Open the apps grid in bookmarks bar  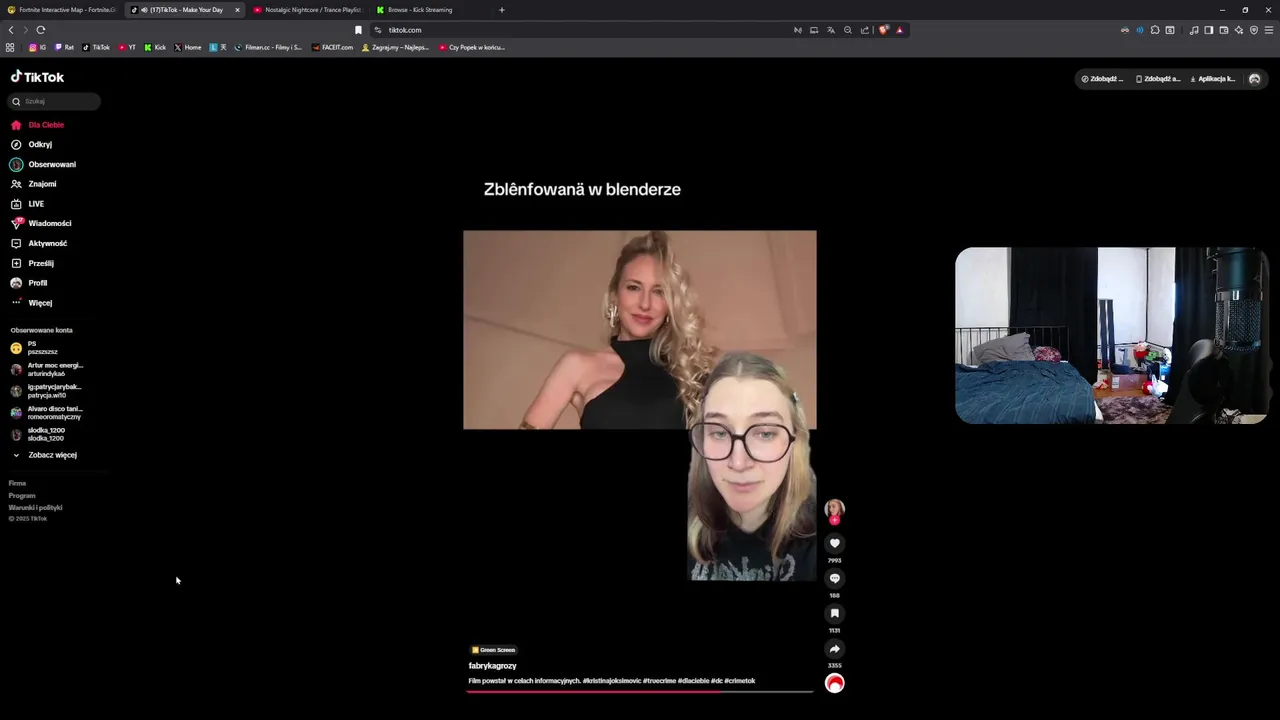click(x=10, y=47)
